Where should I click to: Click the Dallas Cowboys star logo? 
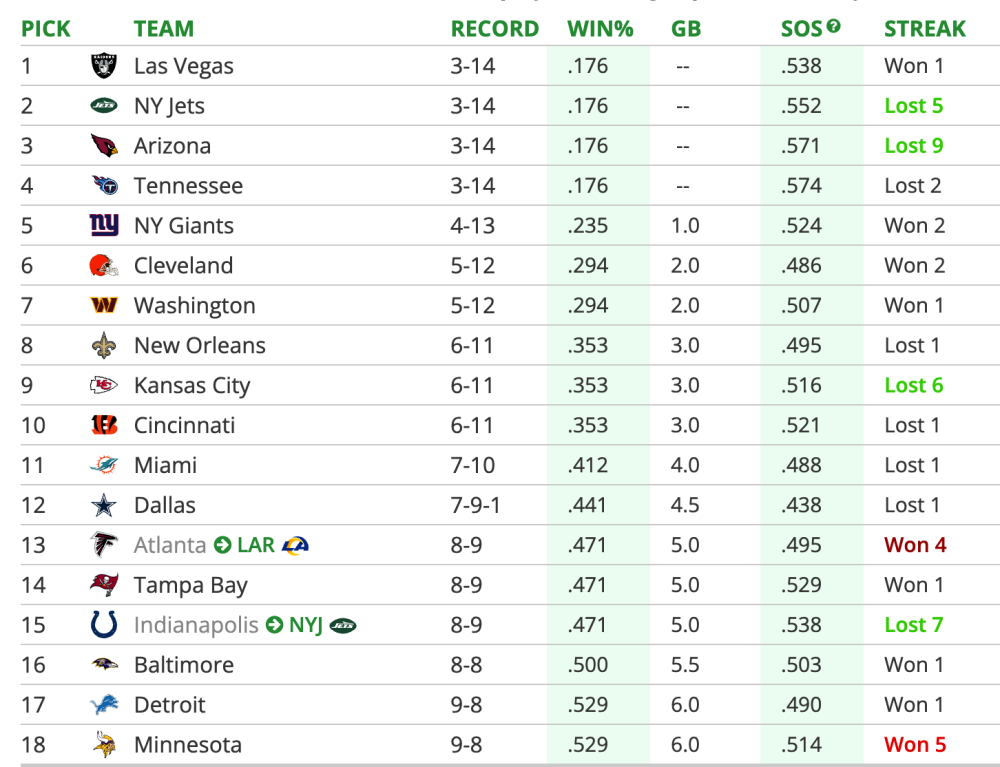pyautogui.click(x=104, y=506)
